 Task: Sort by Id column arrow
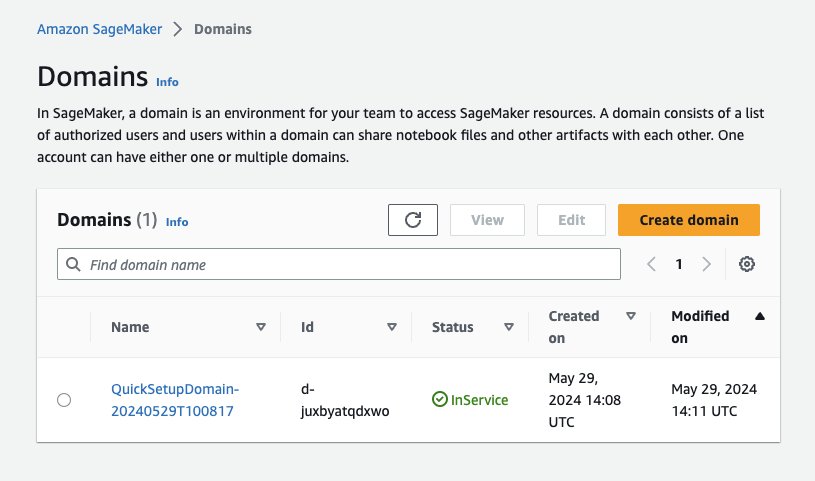(x=392, y=327)
